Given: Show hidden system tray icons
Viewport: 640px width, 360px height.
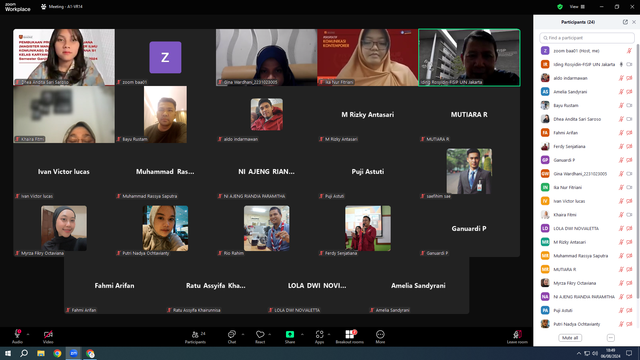Looking at the screenshot, I should pyautogui.click(x=578, y=353).
